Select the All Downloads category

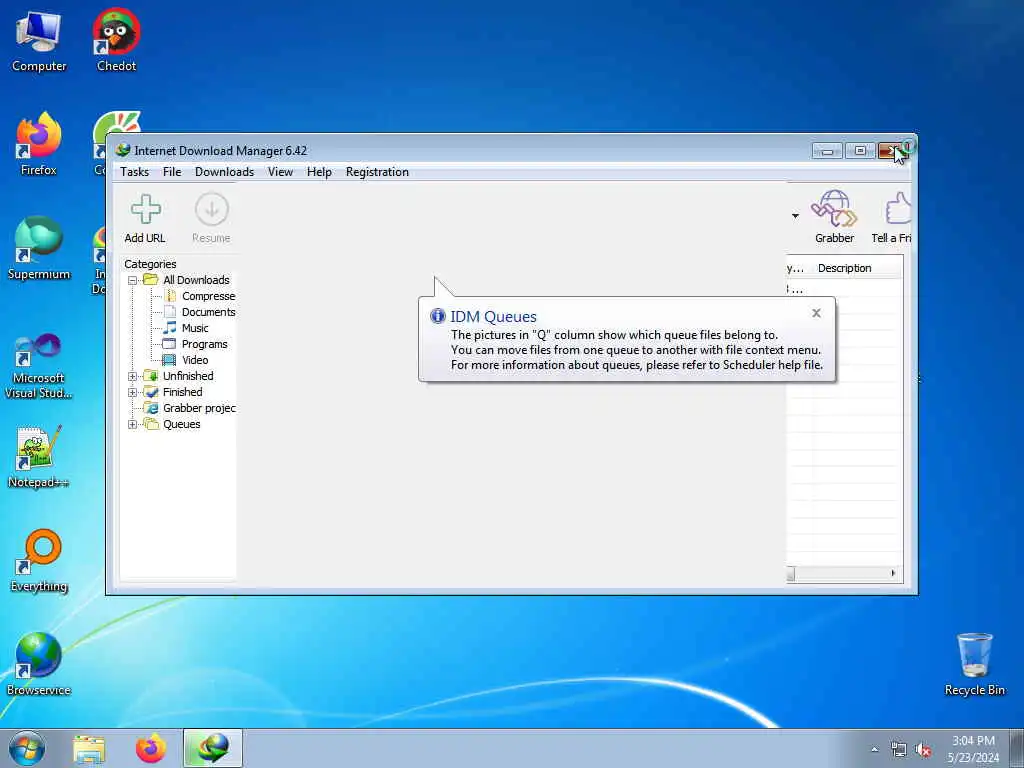pyautogui.click(x=196, y=280)
